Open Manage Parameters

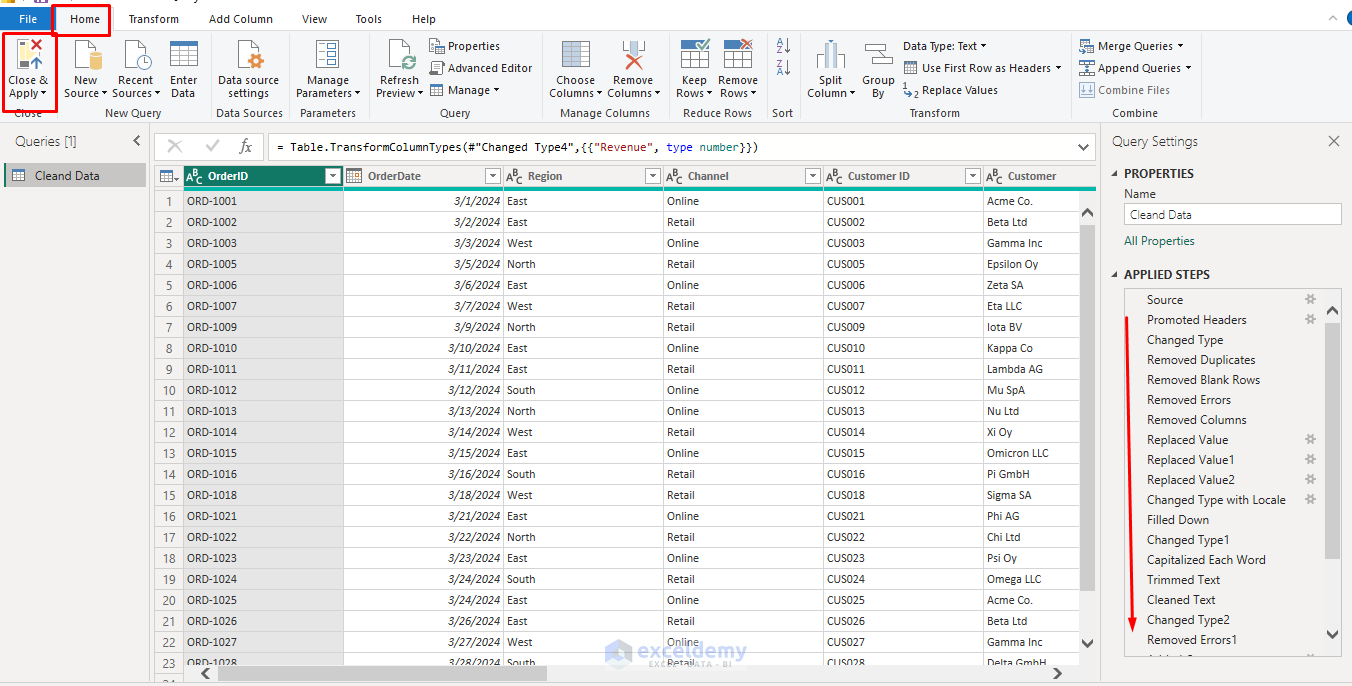click(x=327, y=68)
